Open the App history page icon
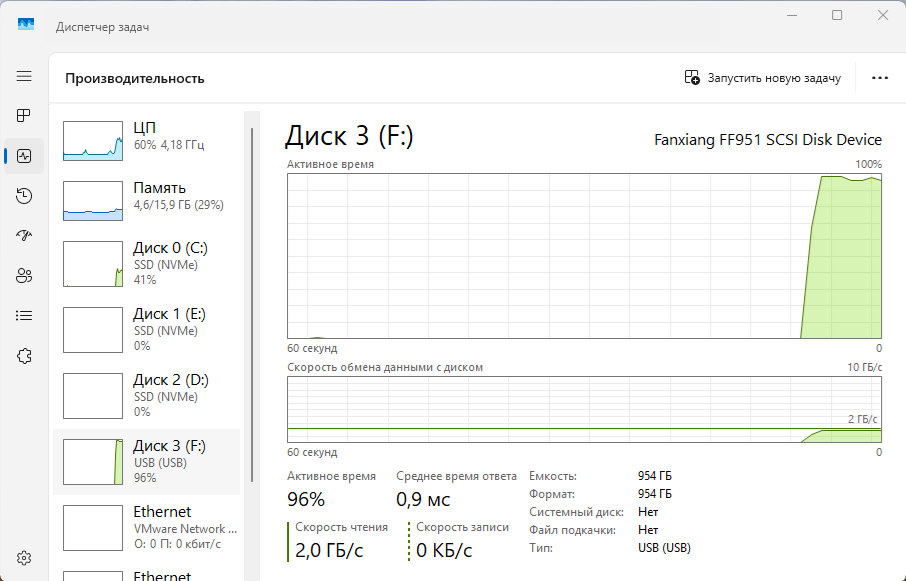906x581 pixels. (x=24, y=196)
